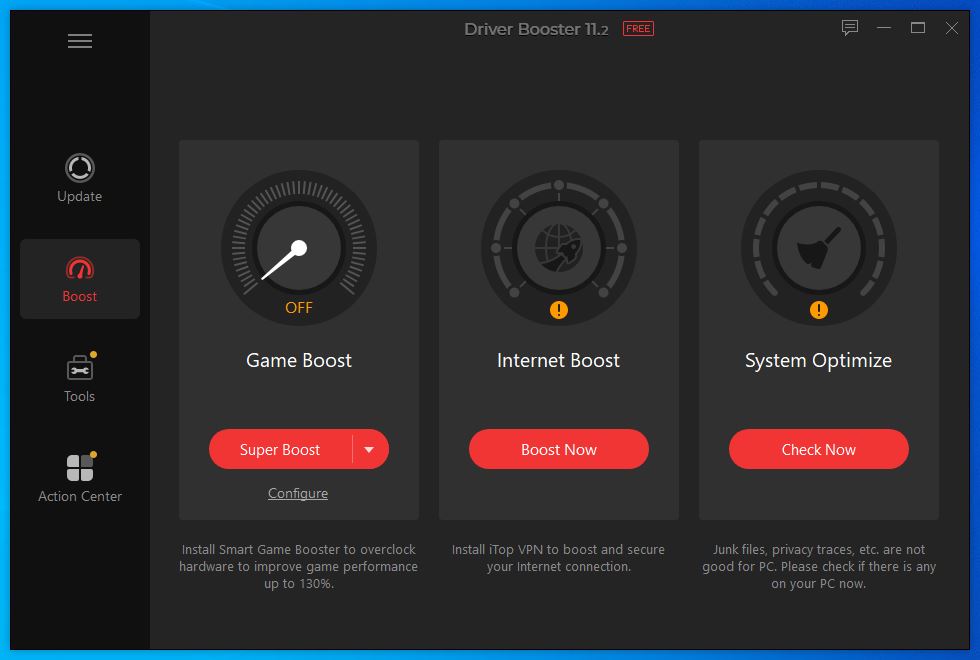Switch to the Action Center tab label

[80, 496]
